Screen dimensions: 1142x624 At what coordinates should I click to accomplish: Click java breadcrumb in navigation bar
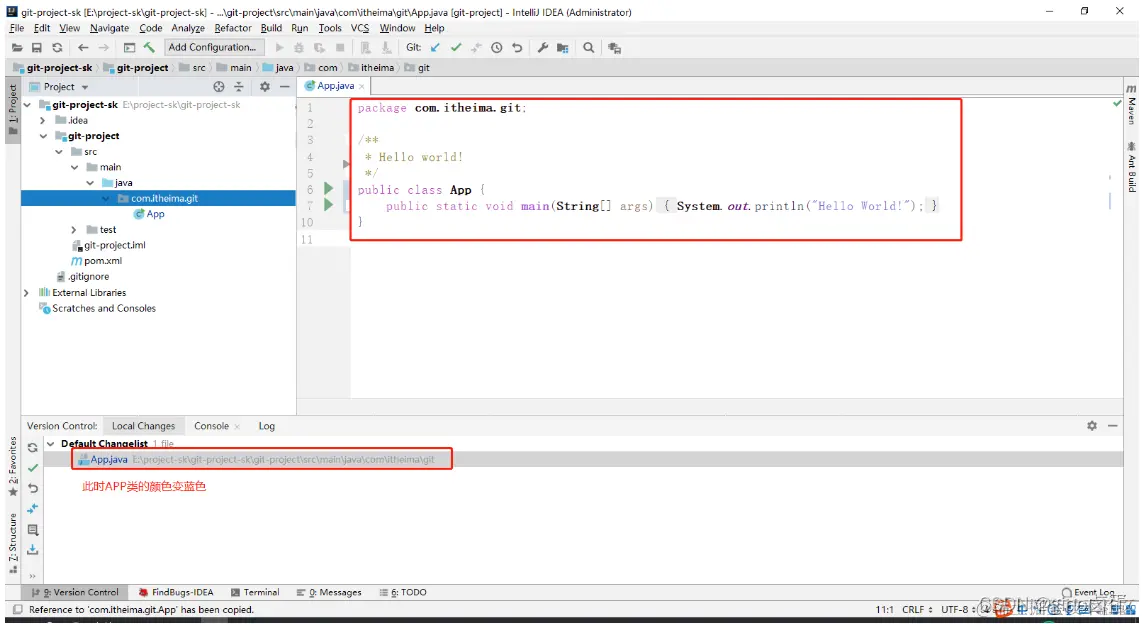(x=278, y=68)
